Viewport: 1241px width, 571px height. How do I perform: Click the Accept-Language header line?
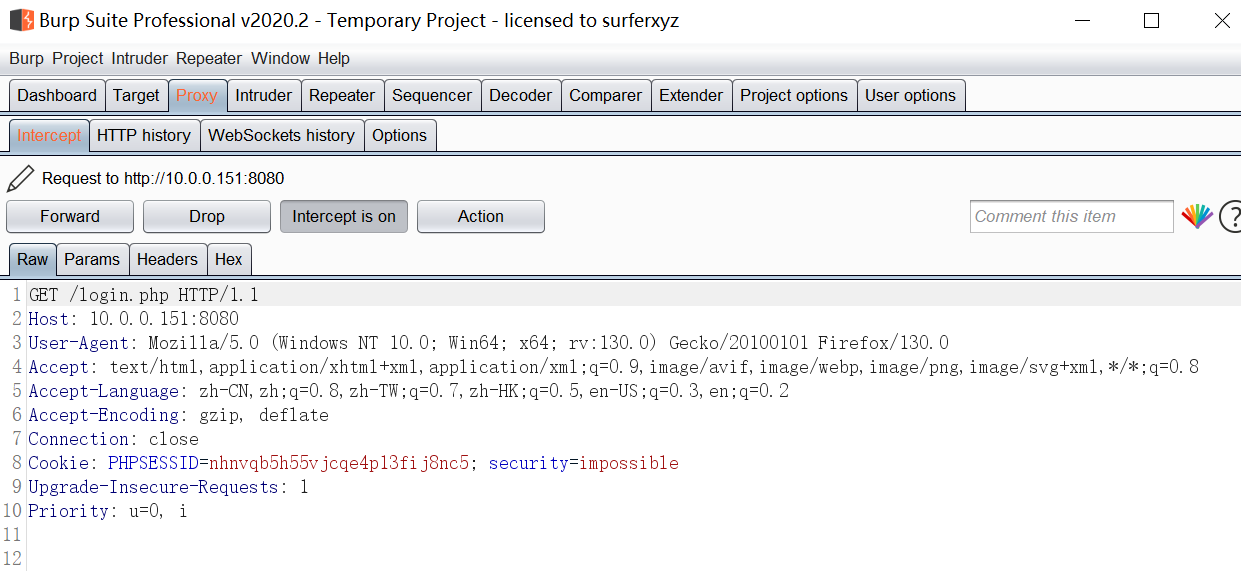tap(409, 391)
